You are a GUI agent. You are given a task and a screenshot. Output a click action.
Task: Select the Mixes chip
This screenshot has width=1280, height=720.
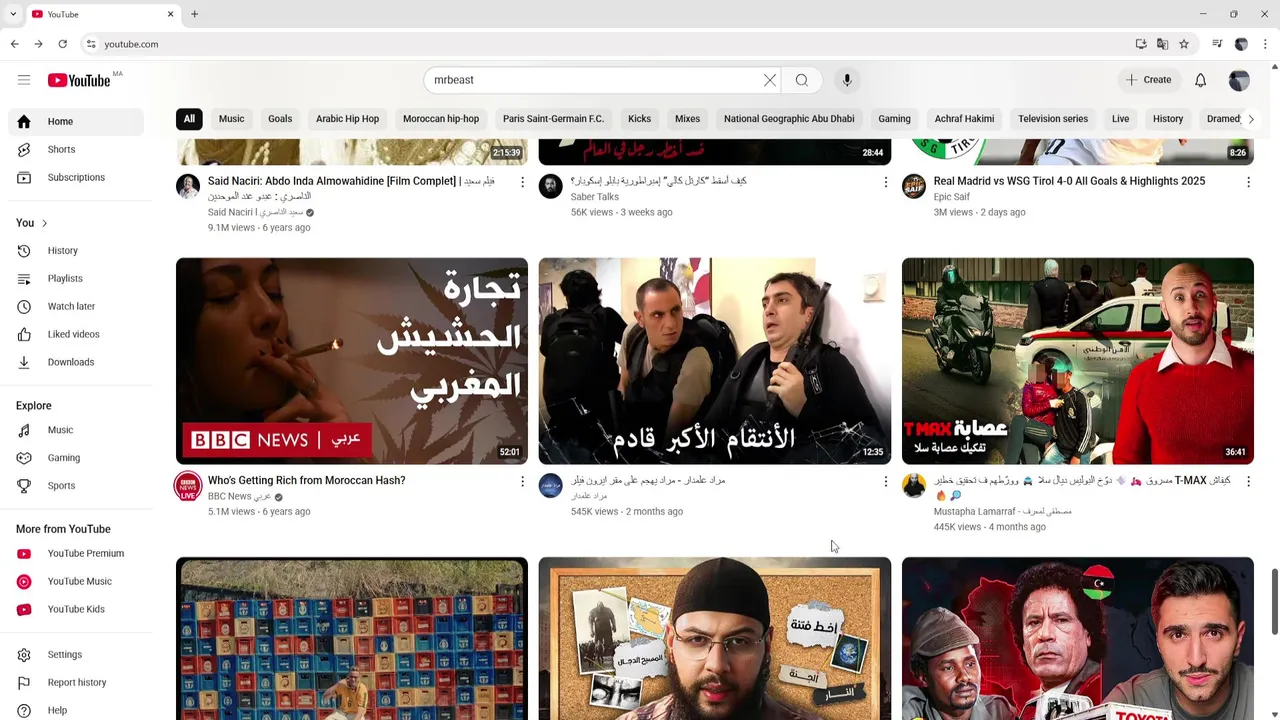coord(687,119)
